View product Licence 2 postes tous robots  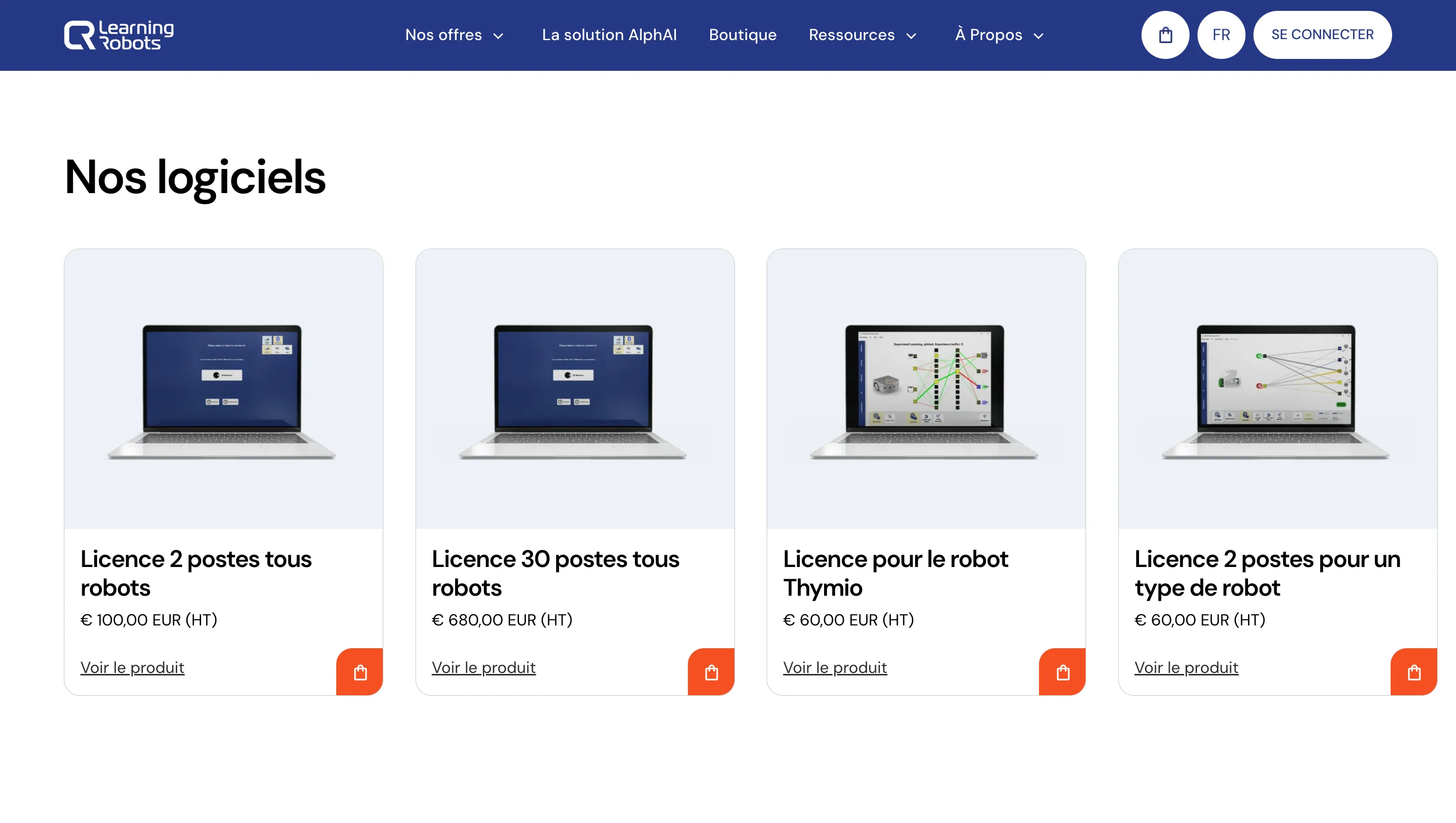(132, 668)
